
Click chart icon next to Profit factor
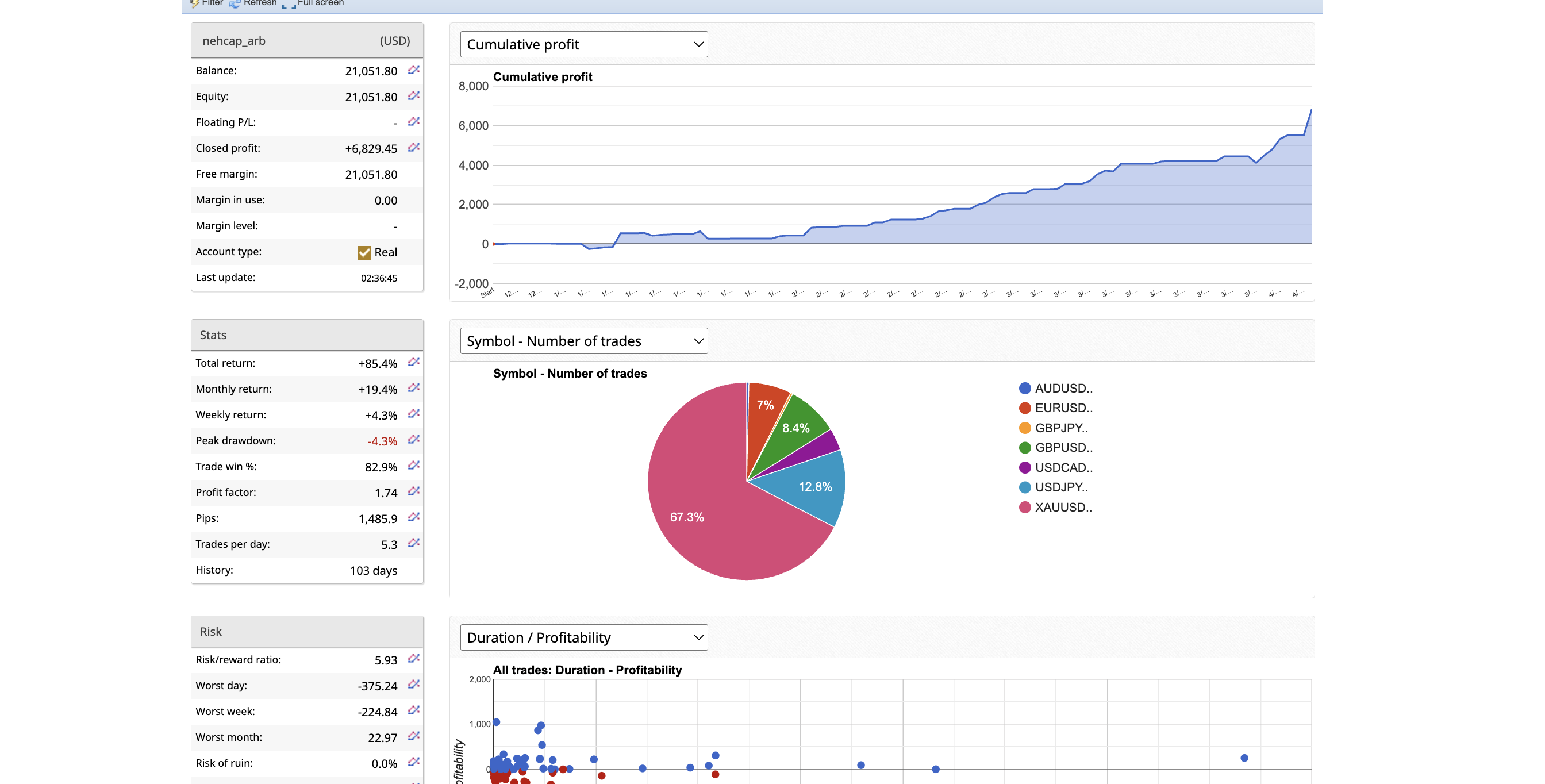[x=413, y=491]
